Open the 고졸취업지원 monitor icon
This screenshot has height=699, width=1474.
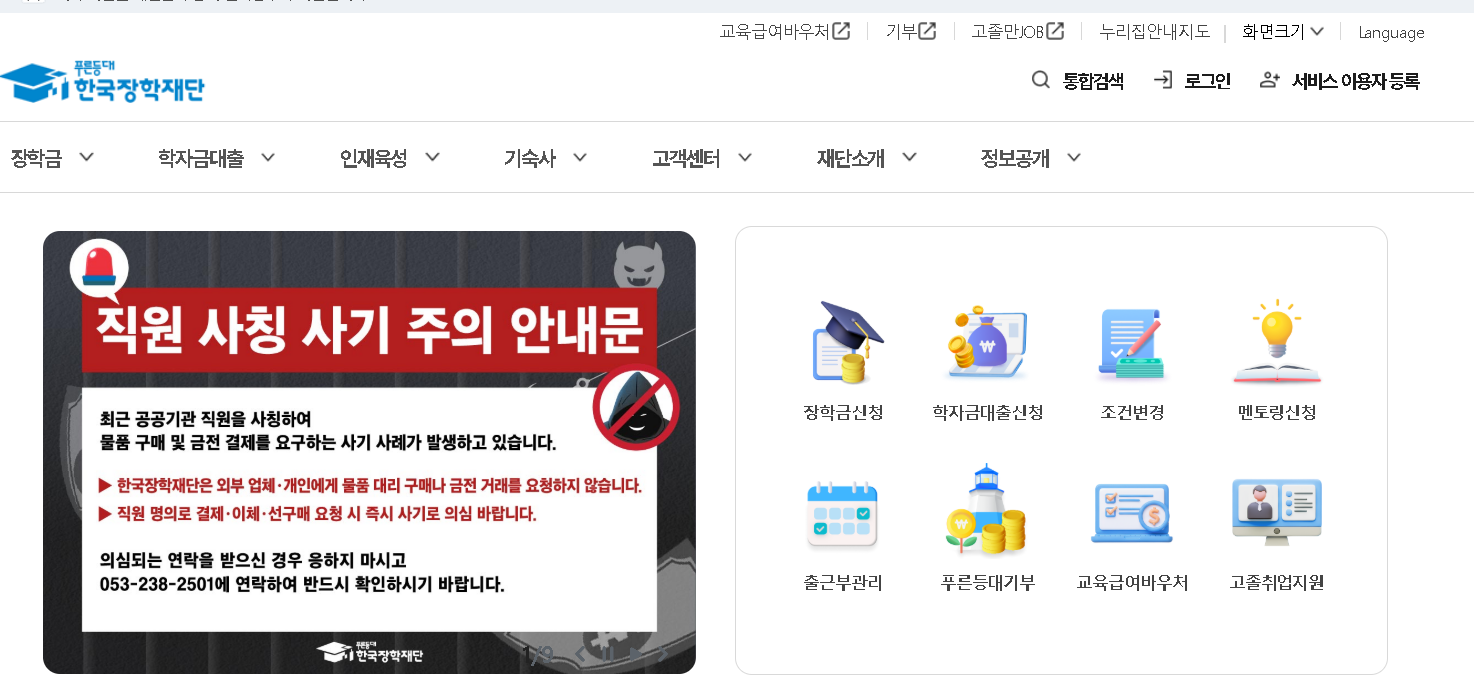(x=1277, y=512)
